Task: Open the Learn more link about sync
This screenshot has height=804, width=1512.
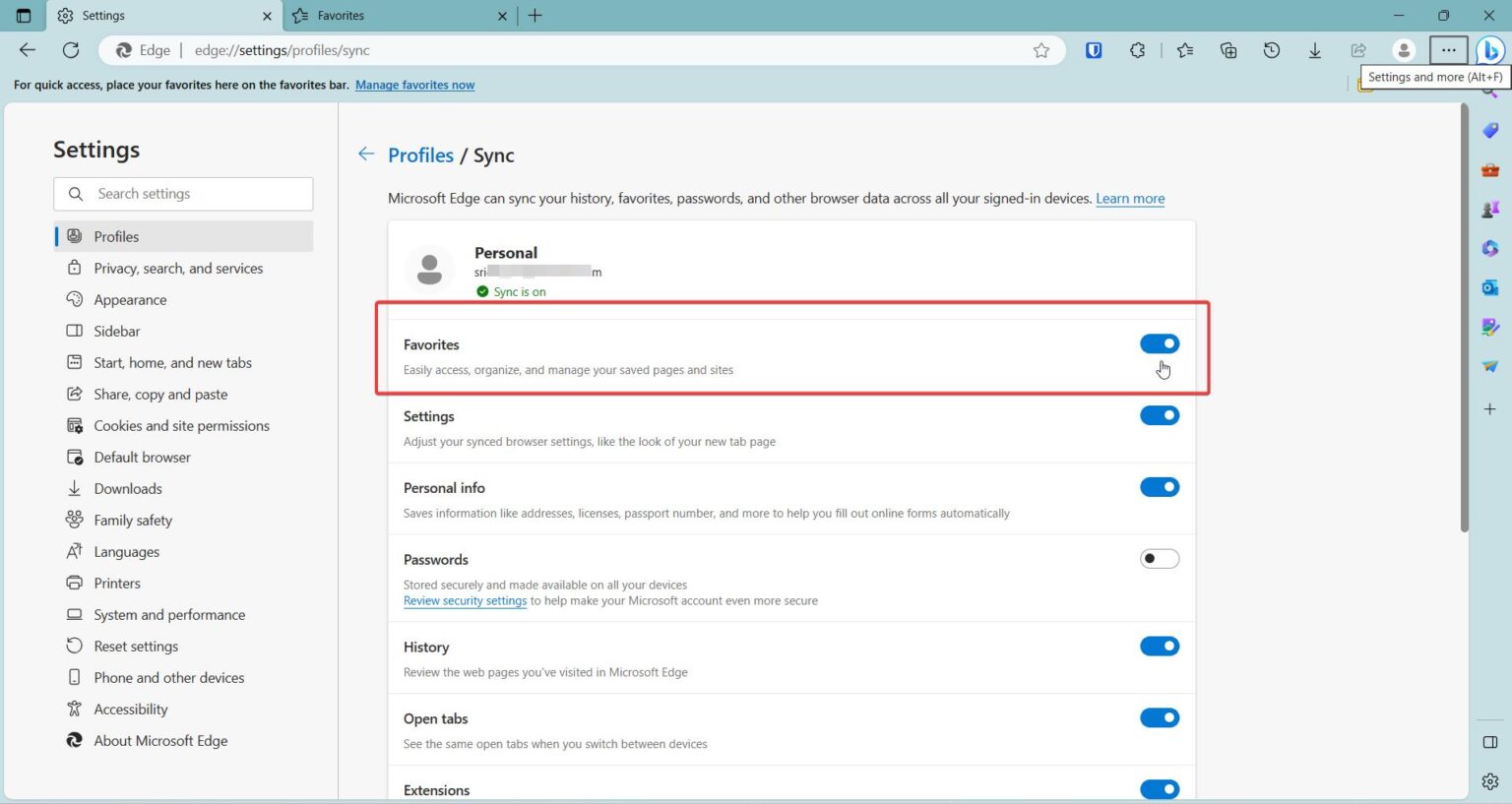Action: [1129, 198]
